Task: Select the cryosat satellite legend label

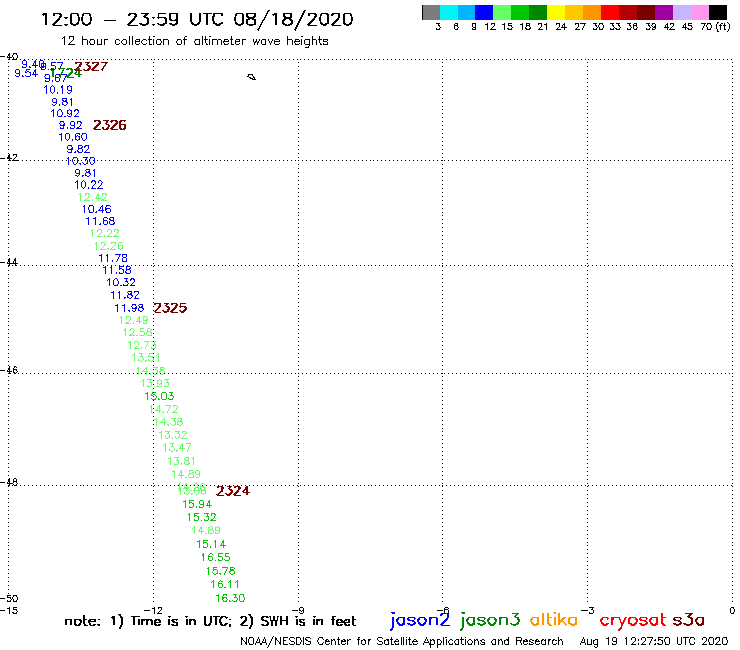Action: pyautogui.click(x=633, y=621)
